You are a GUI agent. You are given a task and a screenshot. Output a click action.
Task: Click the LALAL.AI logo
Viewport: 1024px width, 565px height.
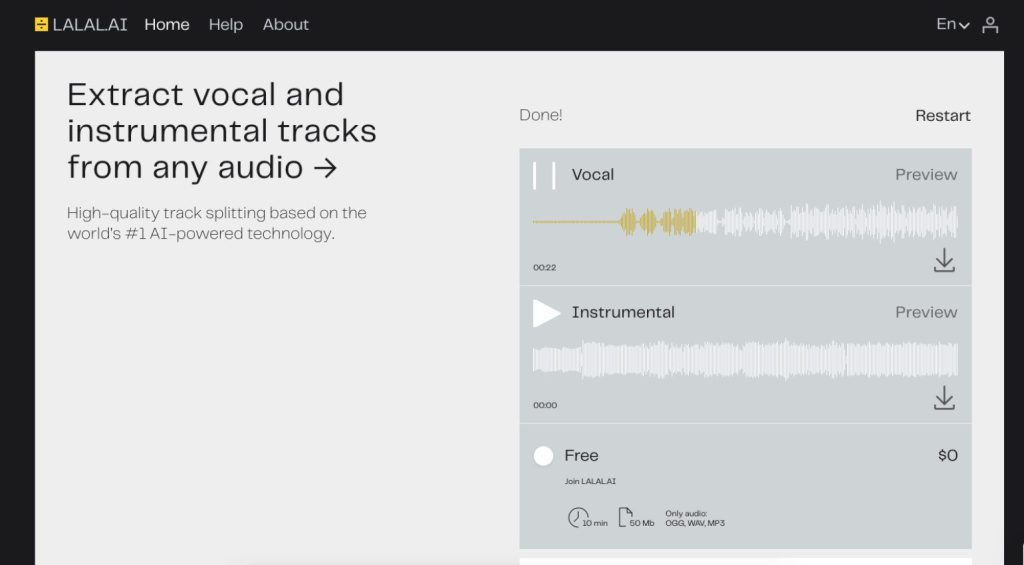[81, 25]
